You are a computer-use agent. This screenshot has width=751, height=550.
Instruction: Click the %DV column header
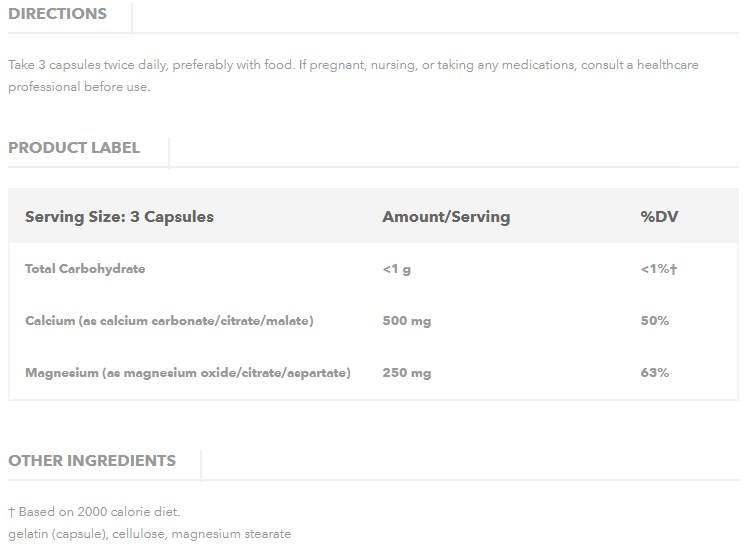(660, 217)
